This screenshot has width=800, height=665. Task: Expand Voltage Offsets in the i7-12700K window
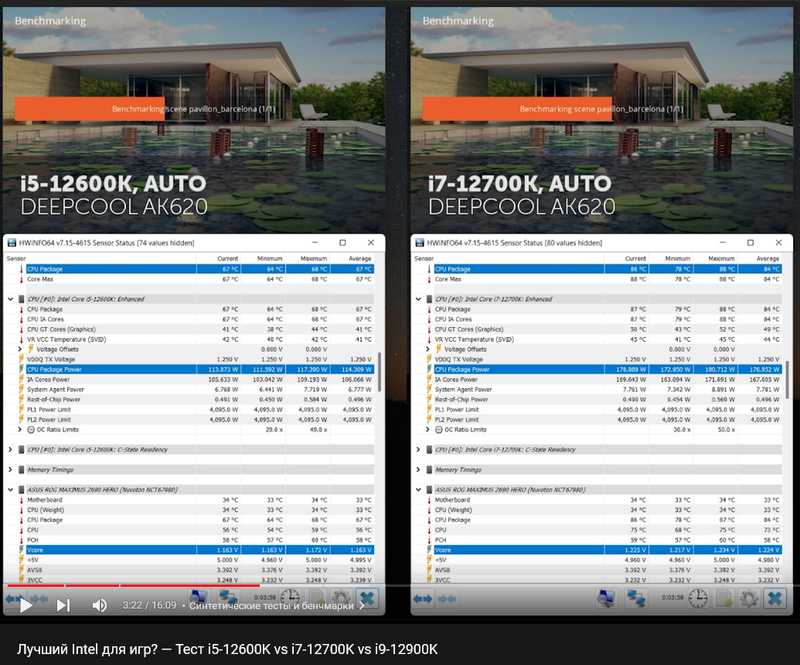coord(428,349)
